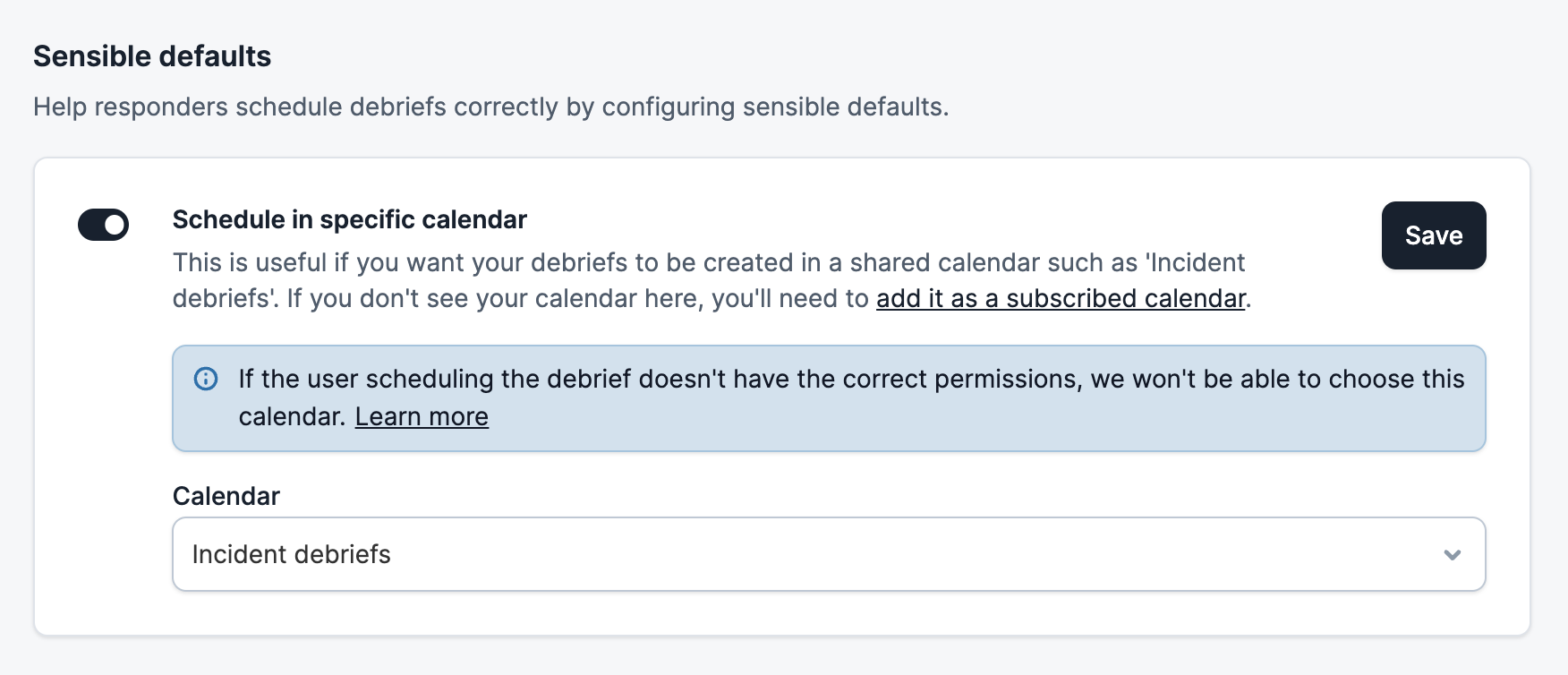Open the 'add it as a subscribed calendar' link
Screen dimensions: 1568x675
(x=1061, y=298)
